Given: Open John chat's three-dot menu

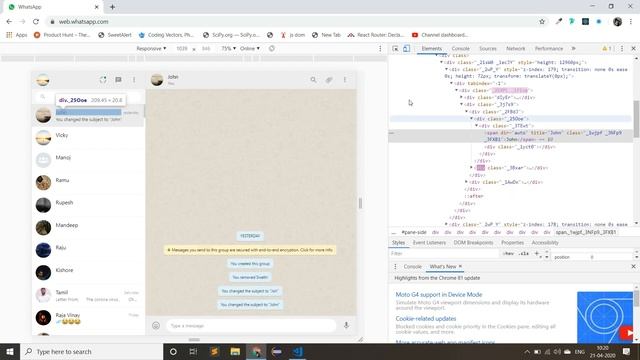Looking at the screenshot, I should click(x=344, y=80).
